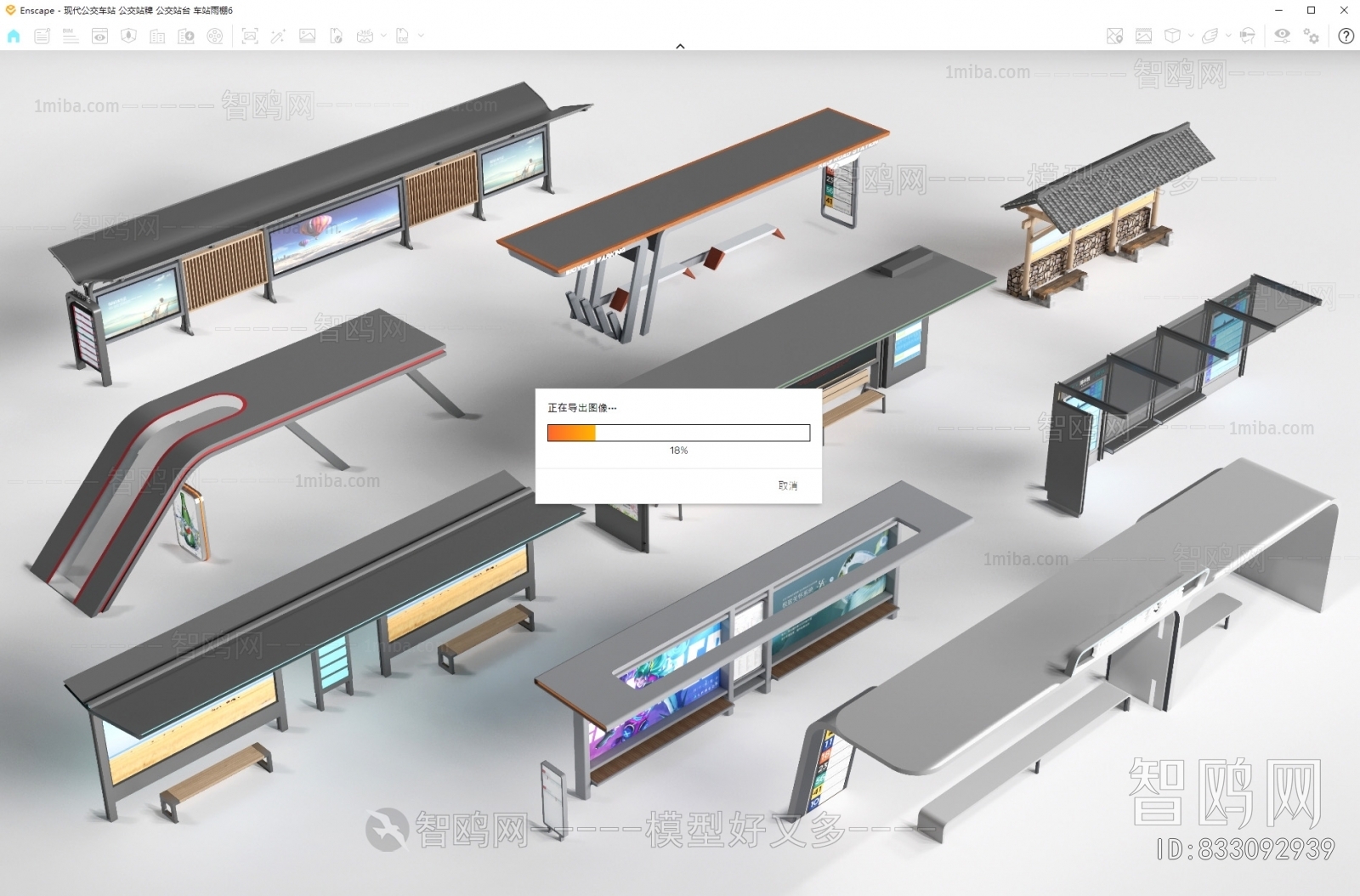Toggle the VR headset mode
The image size is (1360, 896).
(x=1247, y=36)
